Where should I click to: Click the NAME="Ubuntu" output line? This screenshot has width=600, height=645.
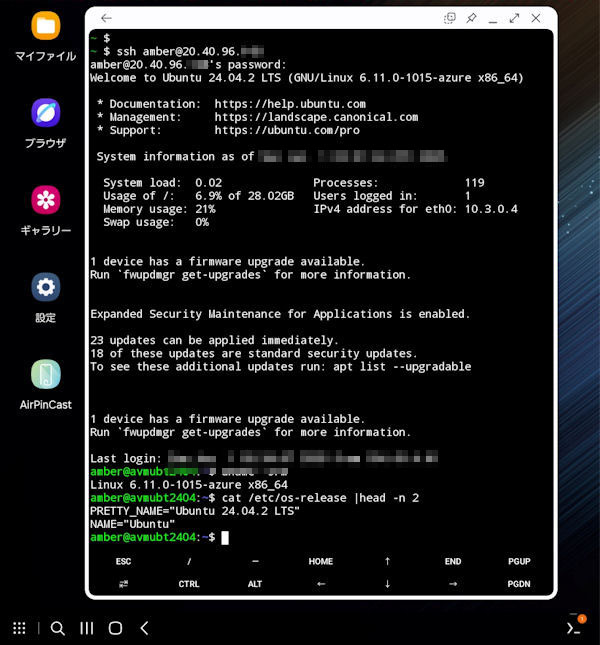click(132, 524)
